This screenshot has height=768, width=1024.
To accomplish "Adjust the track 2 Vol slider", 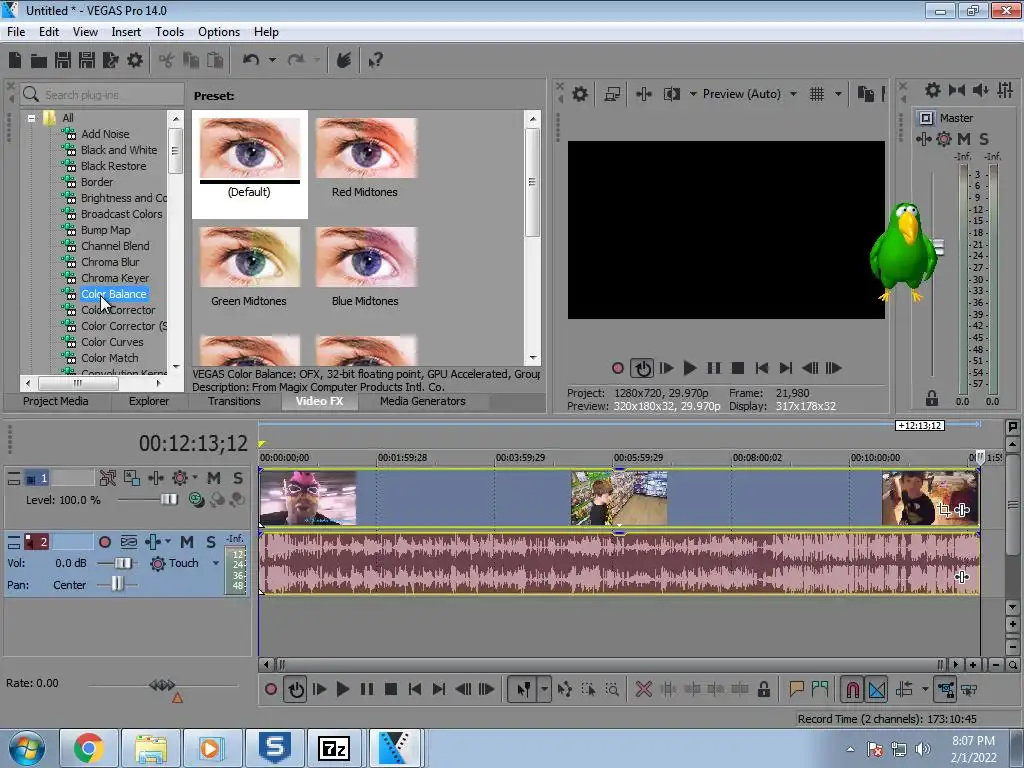I will (x=122, y=563).
